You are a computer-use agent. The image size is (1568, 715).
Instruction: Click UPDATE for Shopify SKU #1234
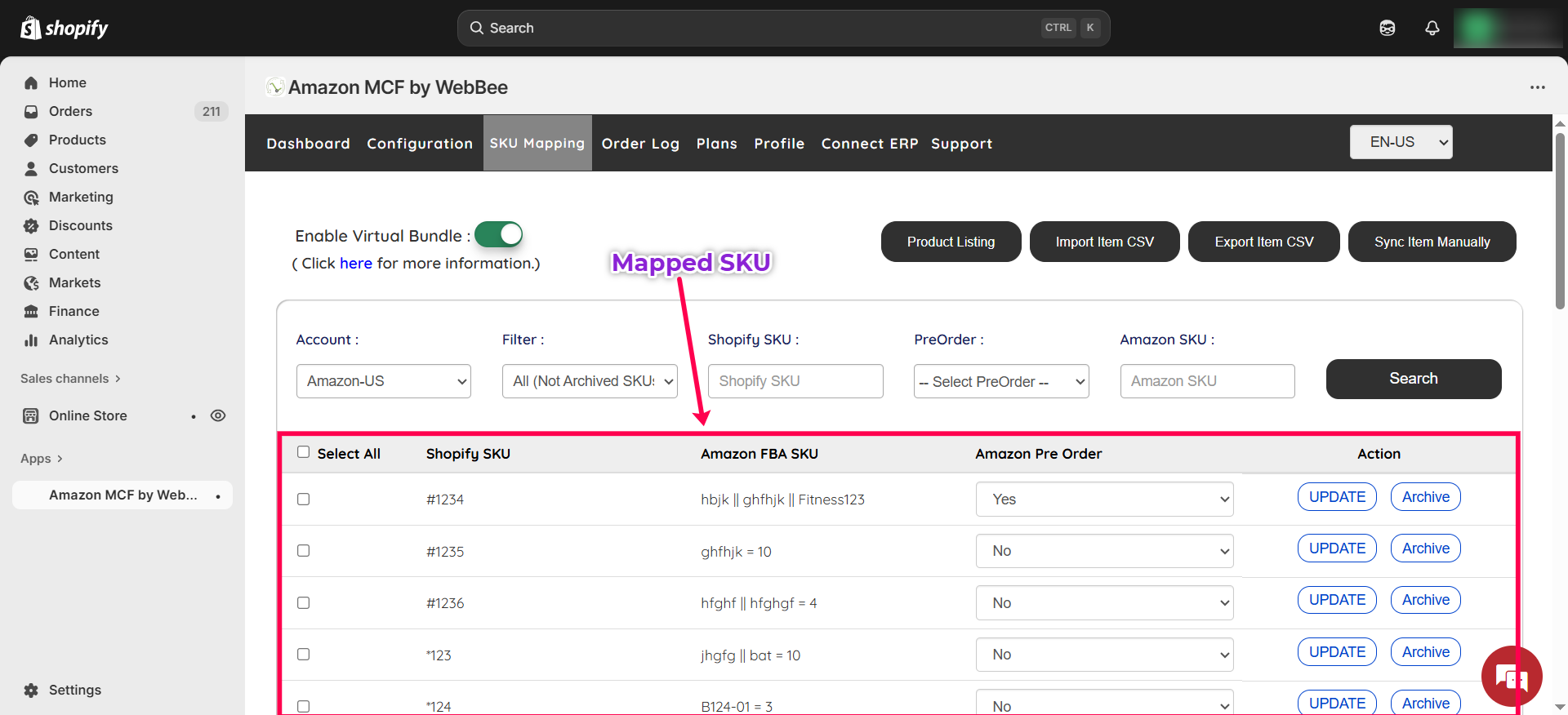1337,497
